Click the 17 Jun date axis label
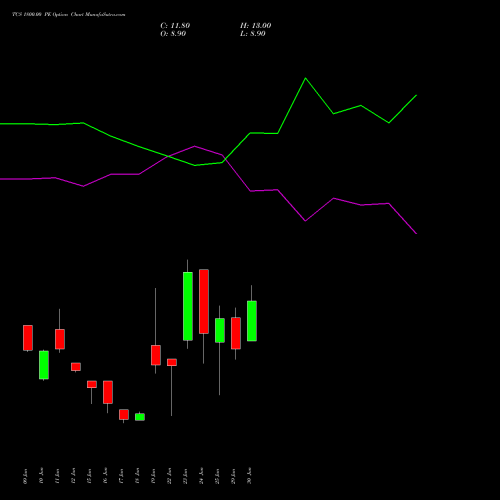The image size is (500, 500). pos(122,476)
